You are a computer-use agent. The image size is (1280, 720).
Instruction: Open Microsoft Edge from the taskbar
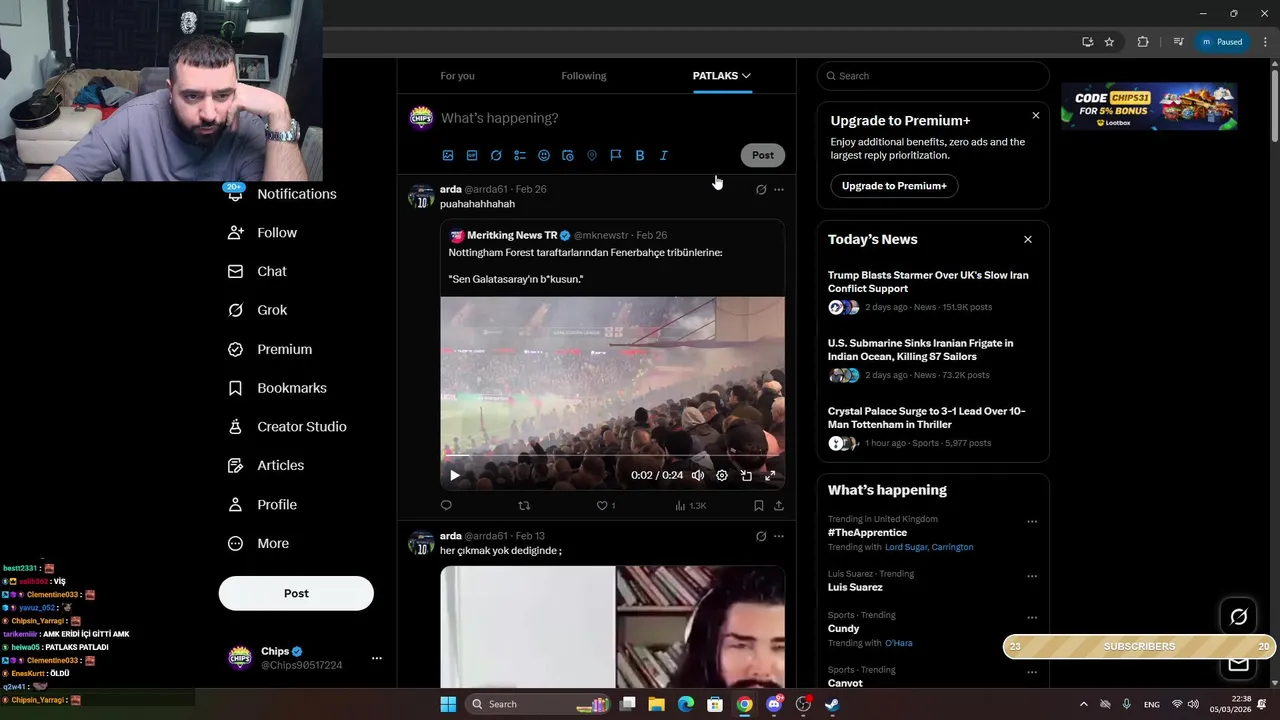(686, 704)
